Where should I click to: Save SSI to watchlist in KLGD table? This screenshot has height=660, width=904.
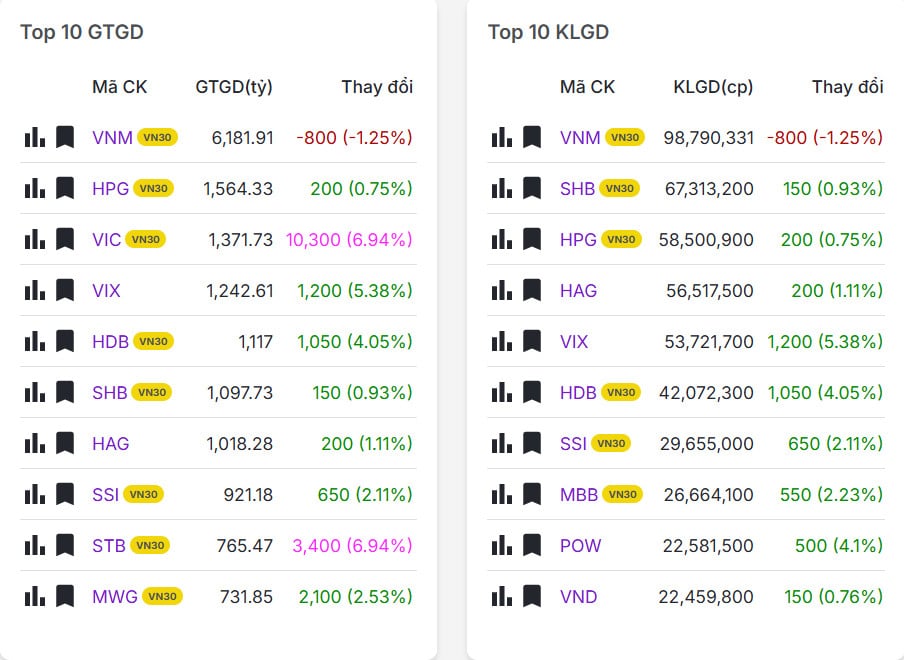pyautogui.click(x=532, y=443)
